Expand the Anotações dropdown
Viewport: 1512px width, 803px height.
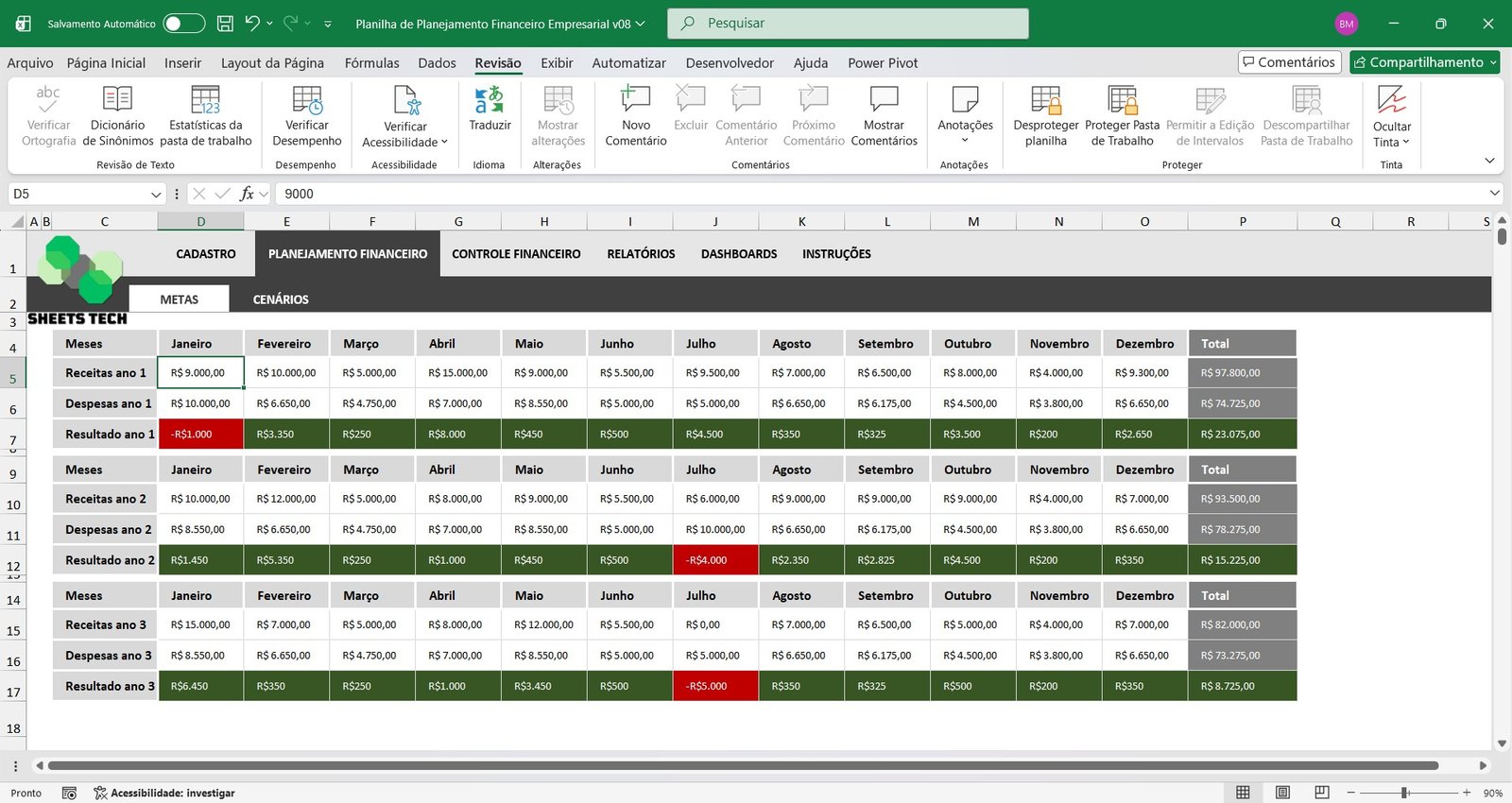[x=965, y=140]
